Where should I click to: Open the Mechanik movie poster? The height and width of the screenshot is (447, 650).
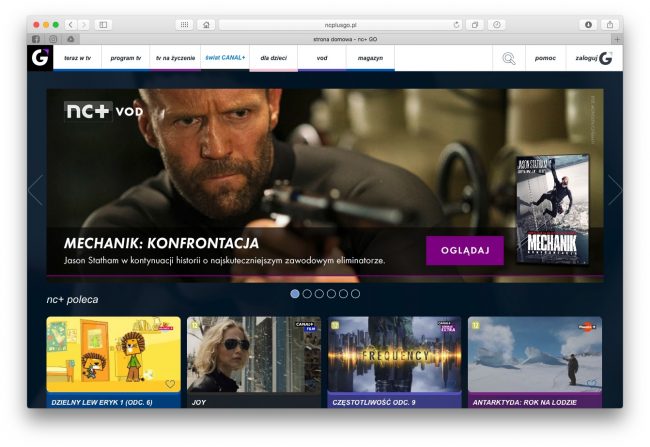(x=552, y=209)
